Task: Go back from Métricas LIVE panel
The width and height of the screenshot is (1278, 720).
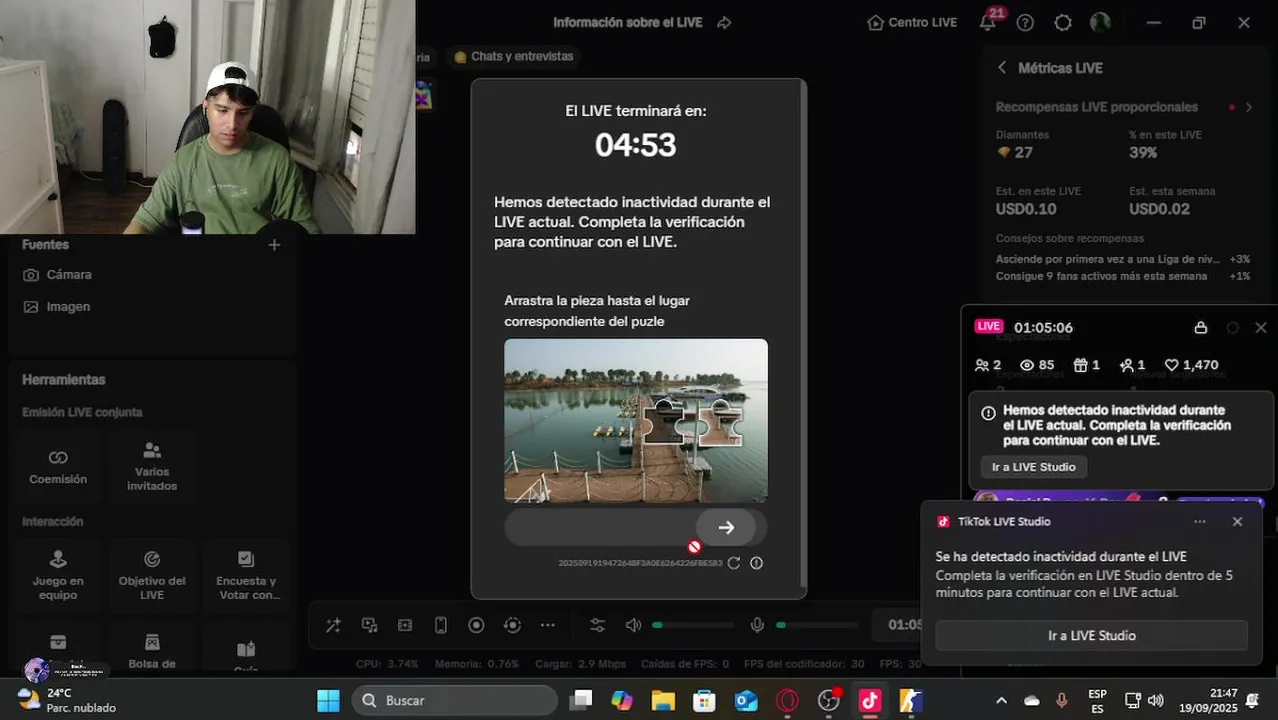Action: (x=1002, y=68)
